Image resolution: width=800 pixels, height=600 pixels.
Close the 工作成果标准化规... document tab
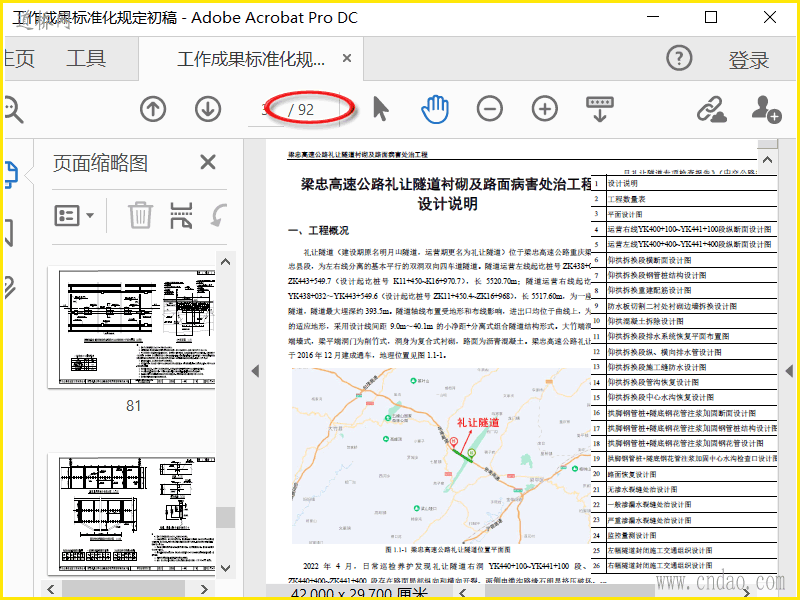[x=347, y=58]
